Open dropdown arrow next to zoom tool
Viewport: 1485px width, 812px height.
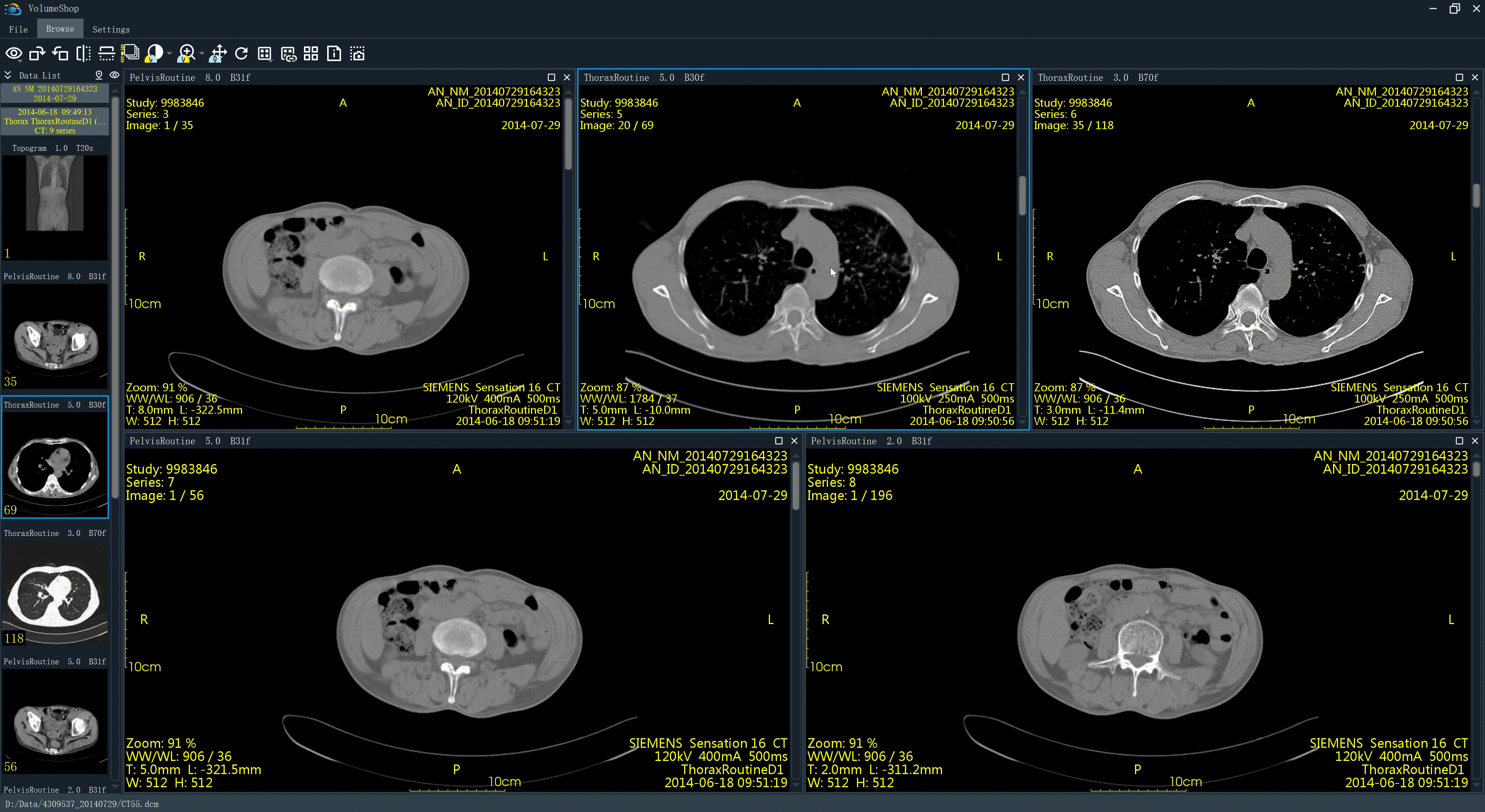click(201, 54)
